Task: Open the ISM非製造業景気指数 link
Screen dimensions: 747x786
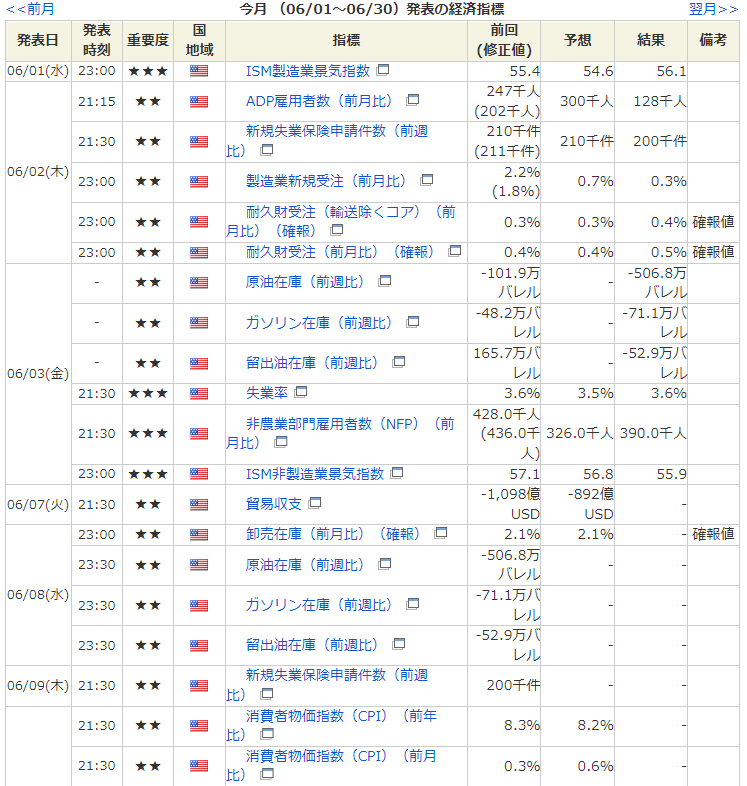Action: coord(314,474)
